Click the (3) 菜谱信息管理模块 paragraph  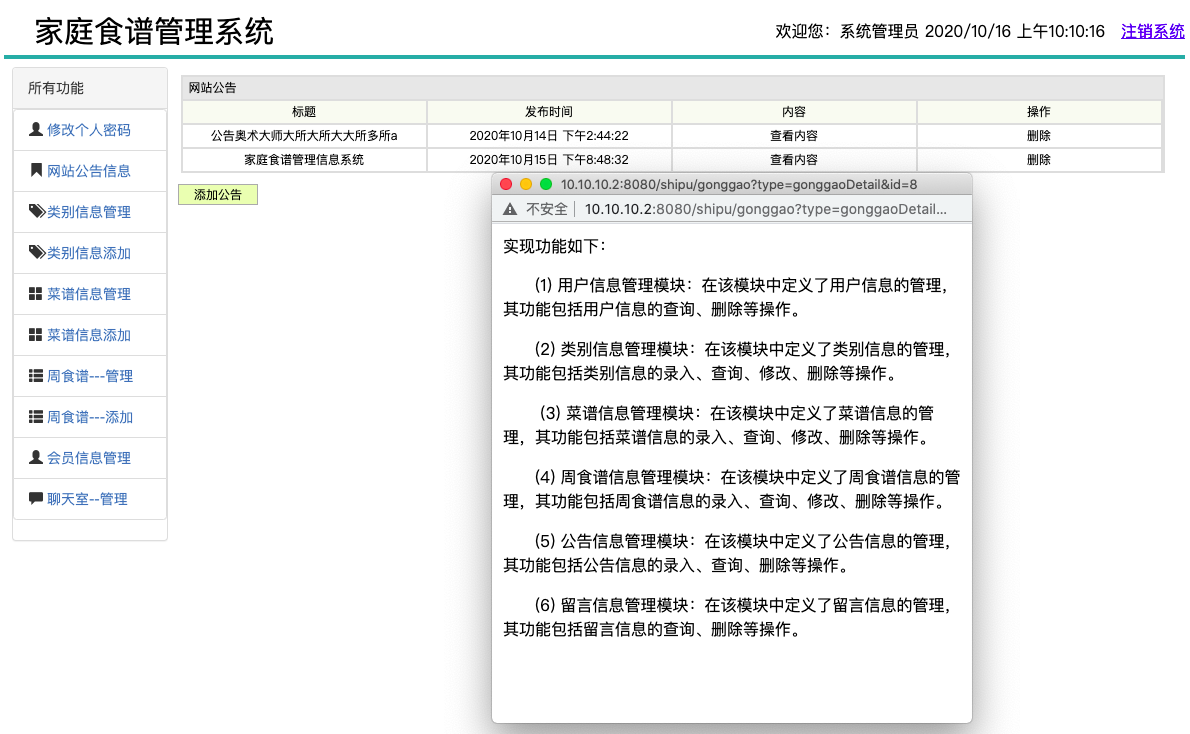(x=719, y=425)
